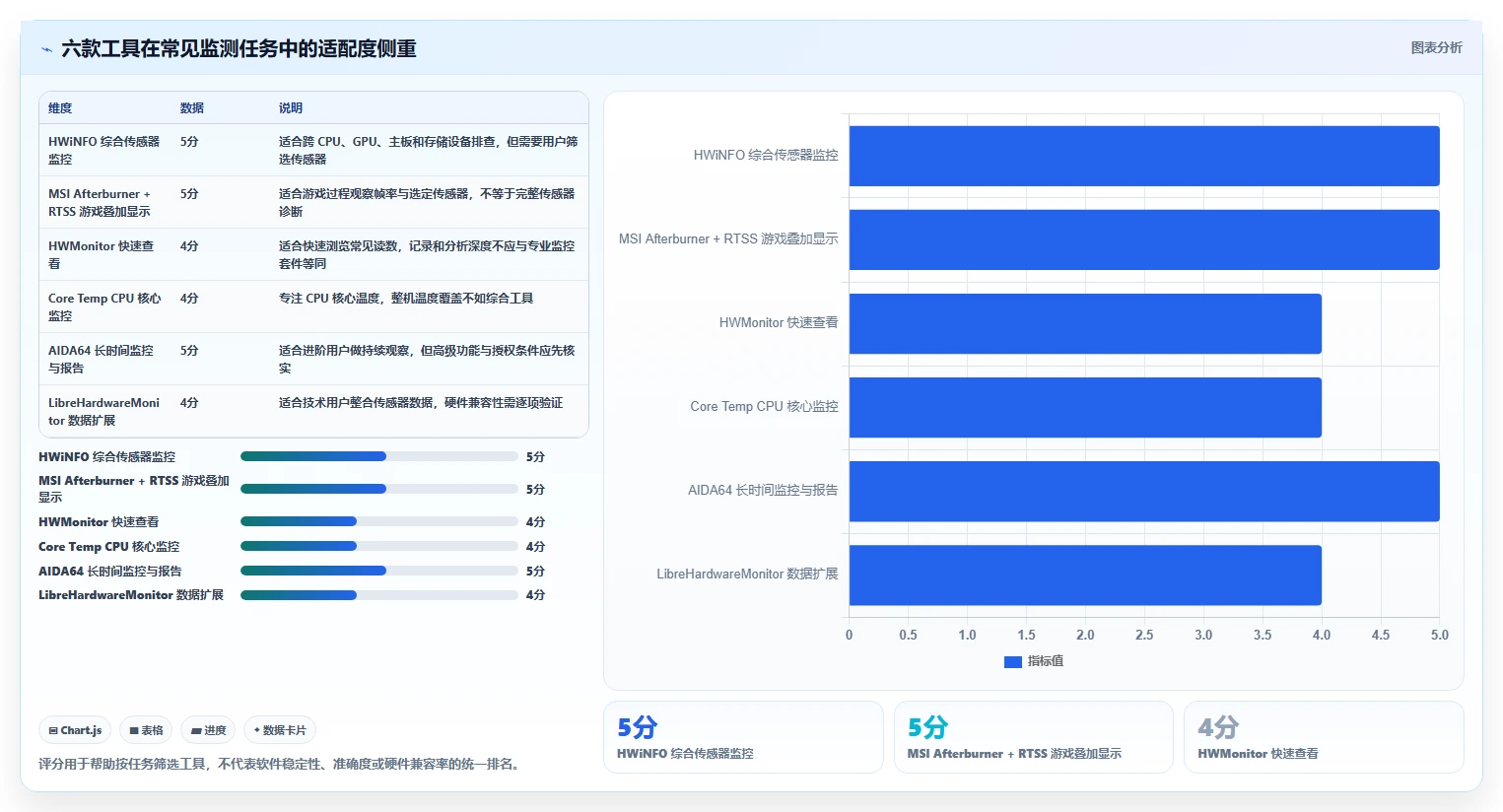Select the MSI Afterburner + RTSS table row name
The image size is (1503, 812).
pos(101,202)
